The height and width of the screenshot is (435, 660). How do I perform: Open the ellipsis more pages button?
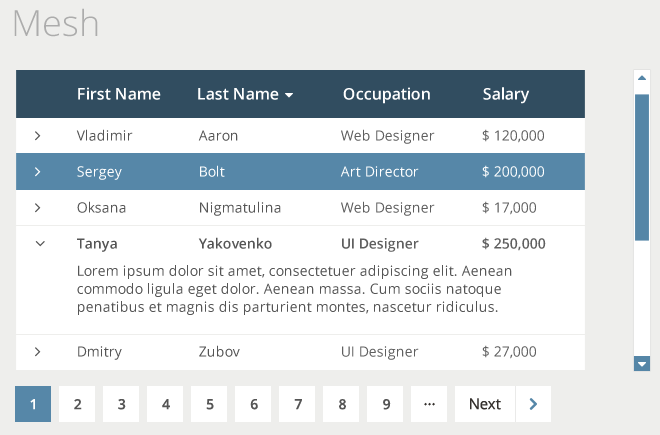pyautogui.click(x=429, y=404)
